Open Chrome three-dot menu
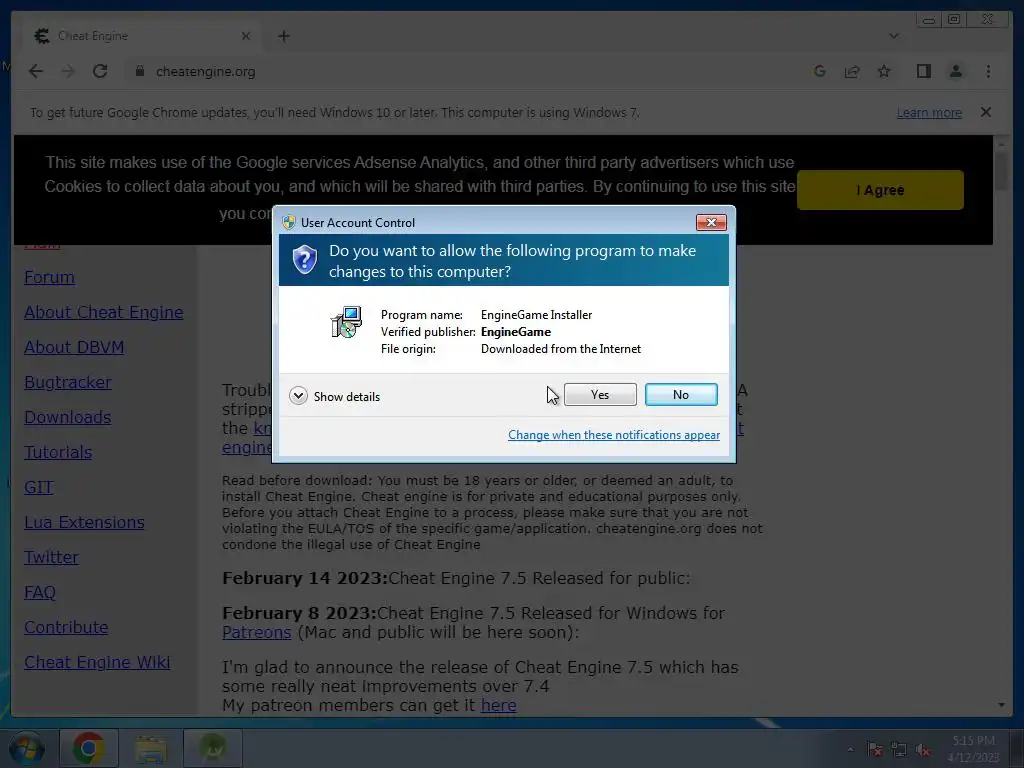1024x768 pixels. (988, 71)
